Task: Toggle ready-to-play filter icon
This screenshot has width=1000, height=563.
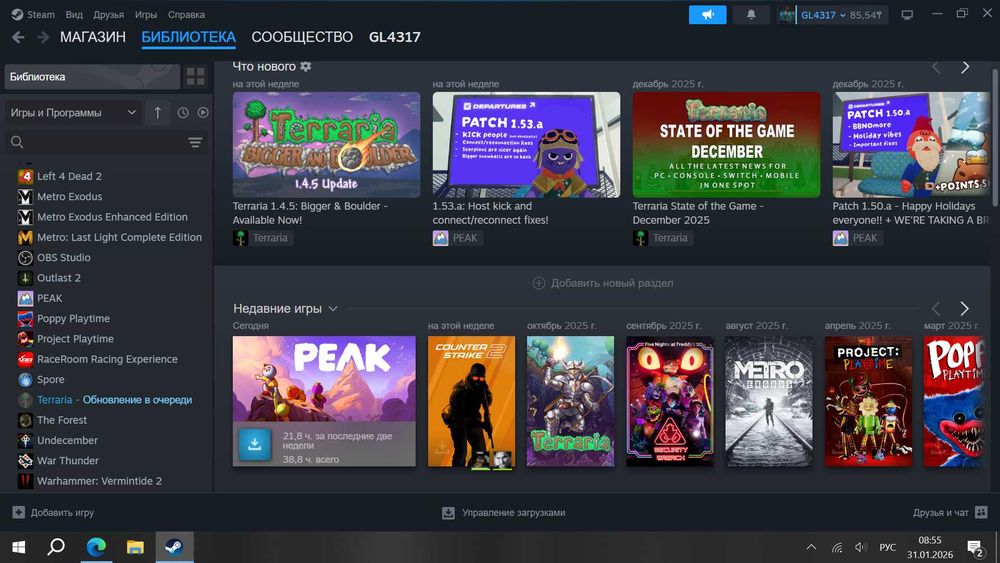Action: pyautogui.click(x=203, y=113)
